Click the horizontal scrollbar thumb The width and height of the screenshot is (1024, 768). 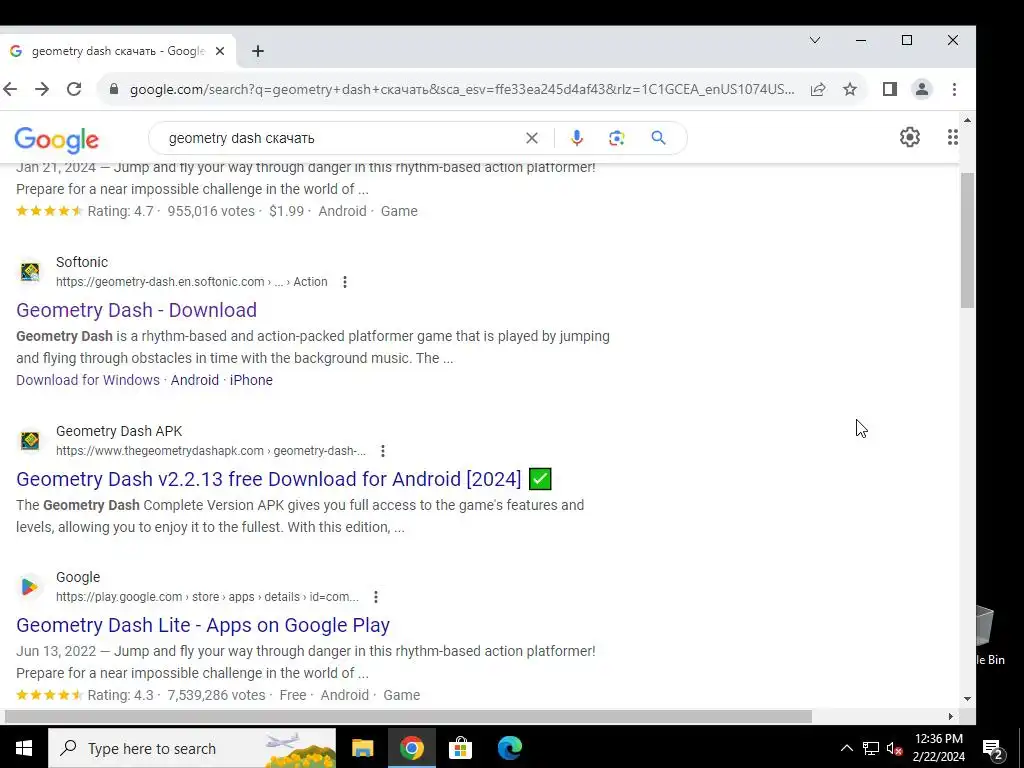408,716
